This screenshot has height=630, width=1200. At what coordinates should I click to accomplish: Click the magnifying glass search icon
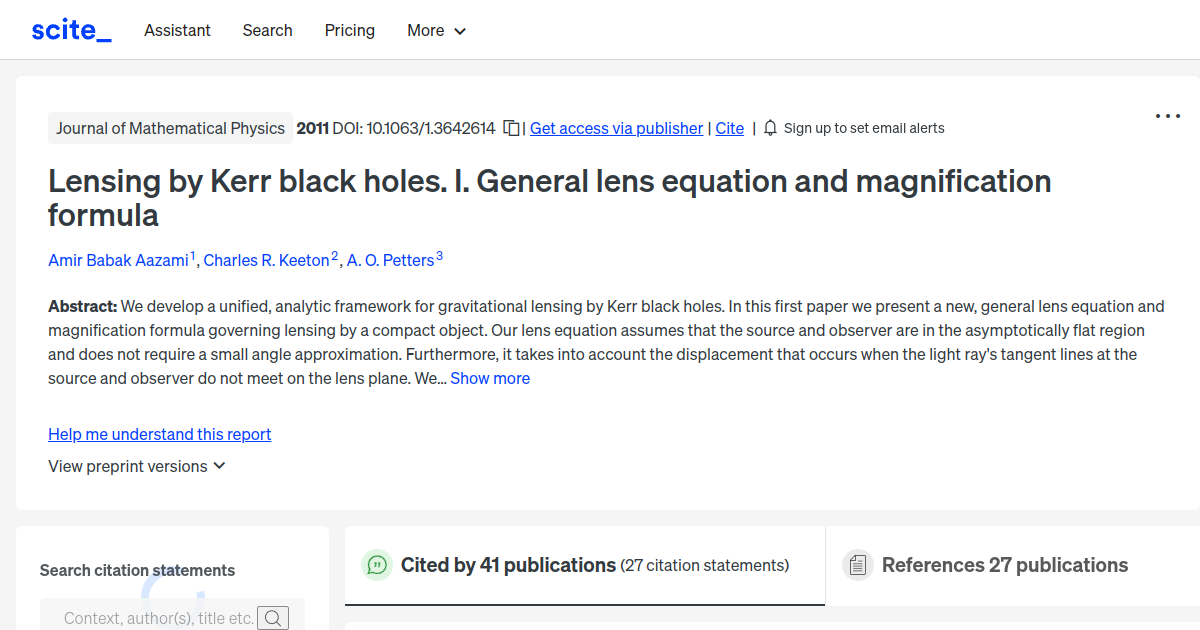pyautogui.click(x=273, y=617)
